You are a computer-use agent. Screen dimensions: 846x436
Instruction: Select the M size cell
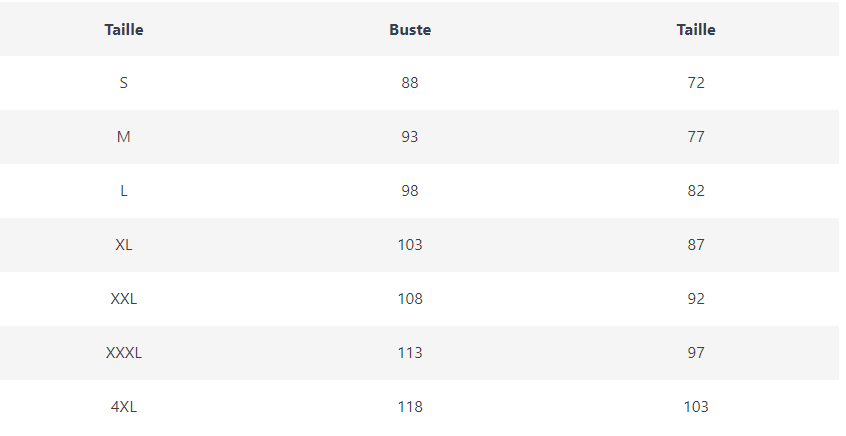[x=124, y=137]
